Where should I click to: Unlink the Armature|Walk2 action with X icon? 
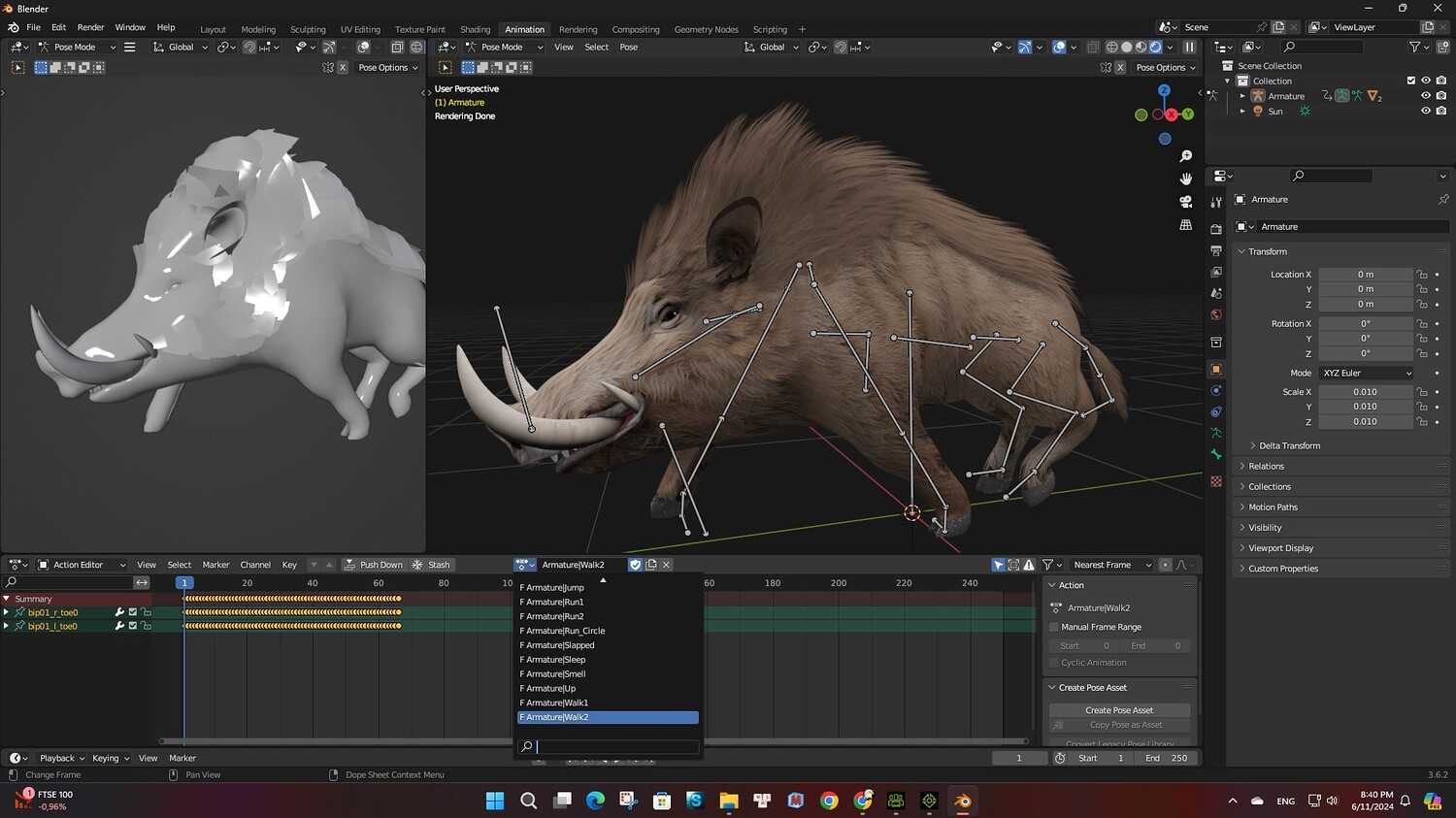pyautogui.click(x=666, y=565)
